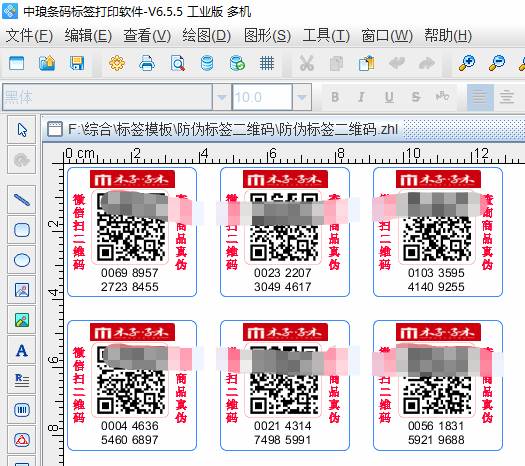This screenshot has width=525, height=466.
Task: Click the application logo in title bar
Action: tap(10, 11)
